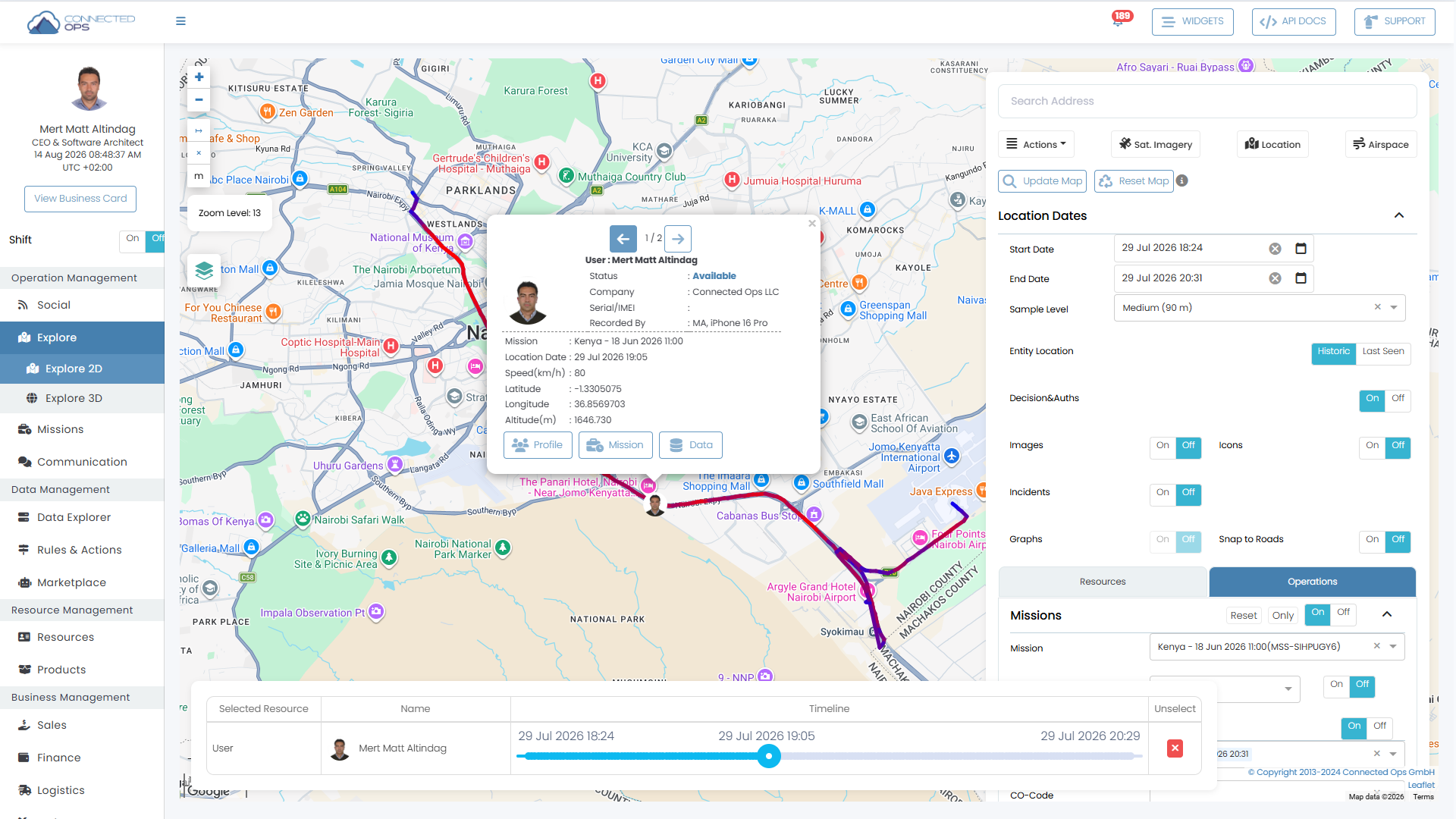Open the Start Date calendar picker
The width and height of the screenshot is (1456, 819).
pyautogui.click(x=1301, y=249)
